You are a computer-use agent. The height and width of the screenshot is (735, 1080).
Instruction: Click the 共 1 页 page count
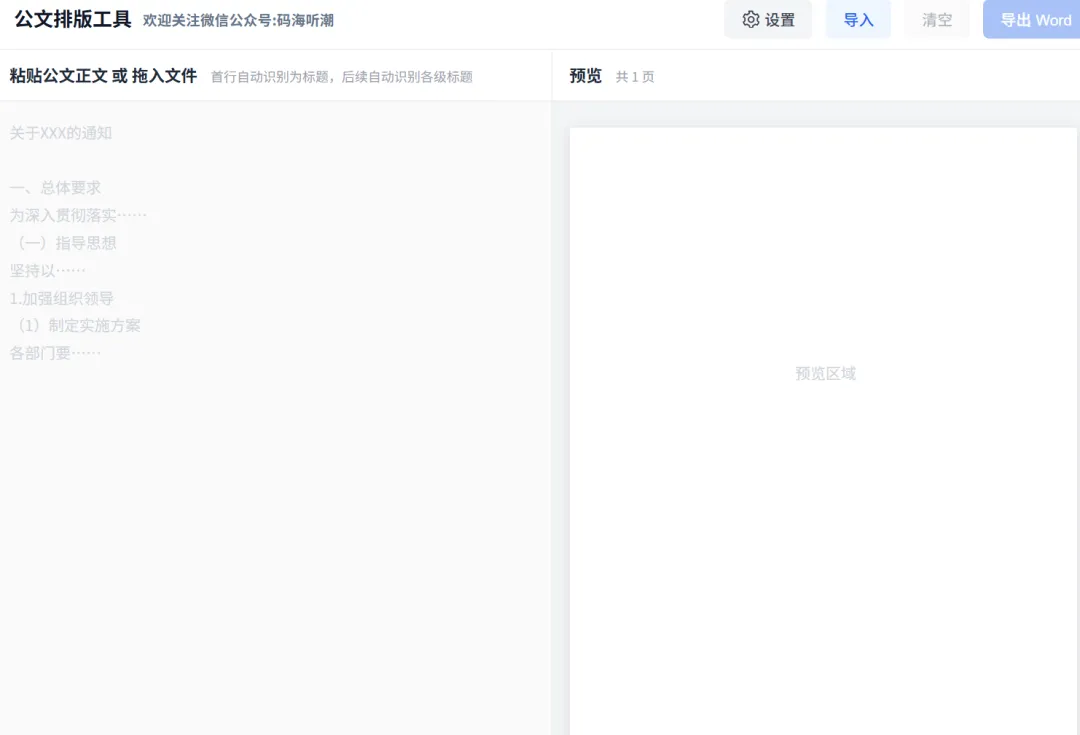click(635, 77)
